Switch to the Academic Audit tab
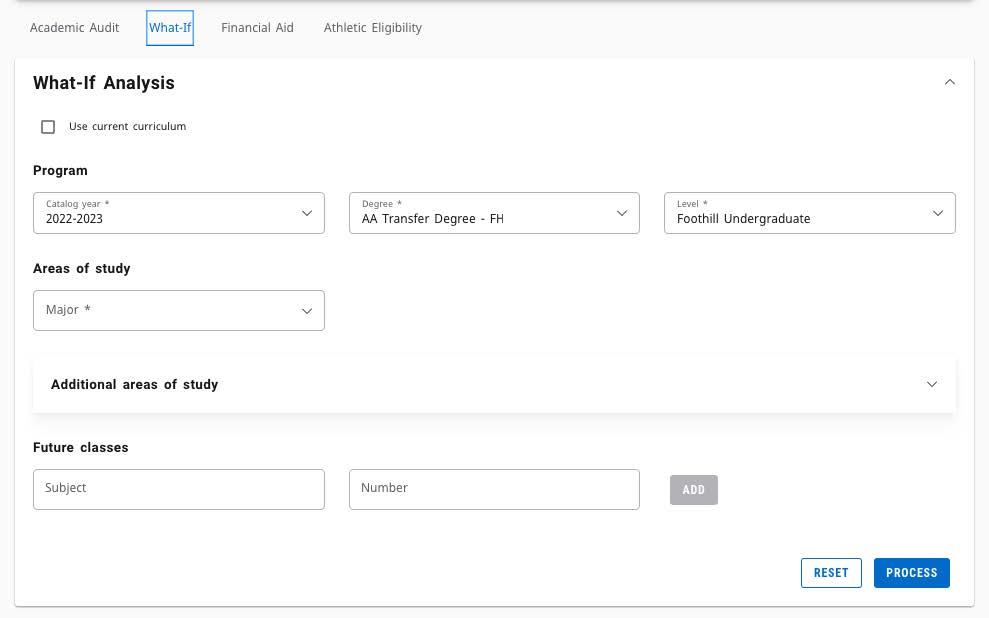This screenshot has width=989, height=618. point(74,28)
